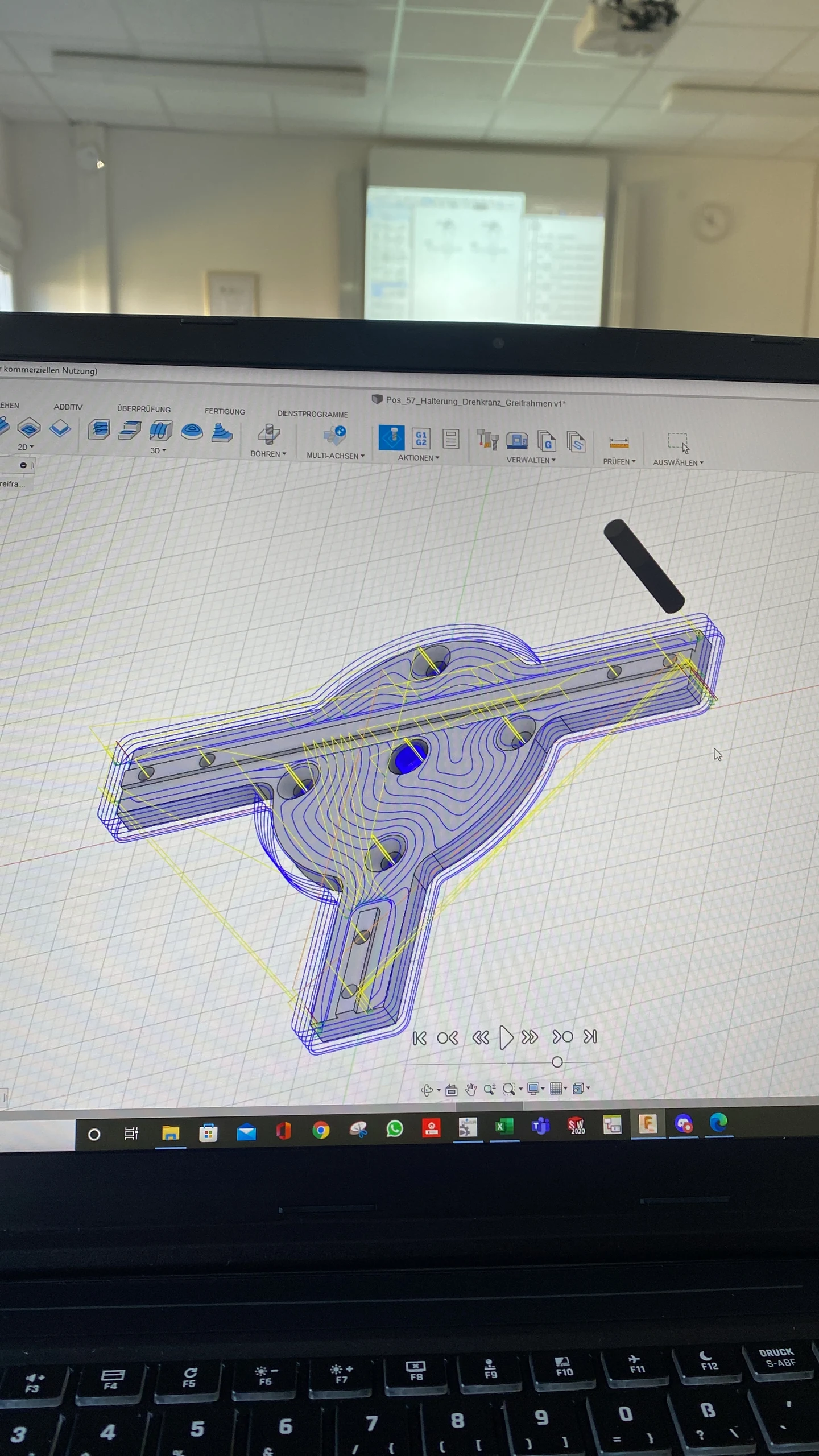Click the G1 G2 post process icon
Image resolution: width=819 pixels, height=1456 pixels.
coord(421,439)
